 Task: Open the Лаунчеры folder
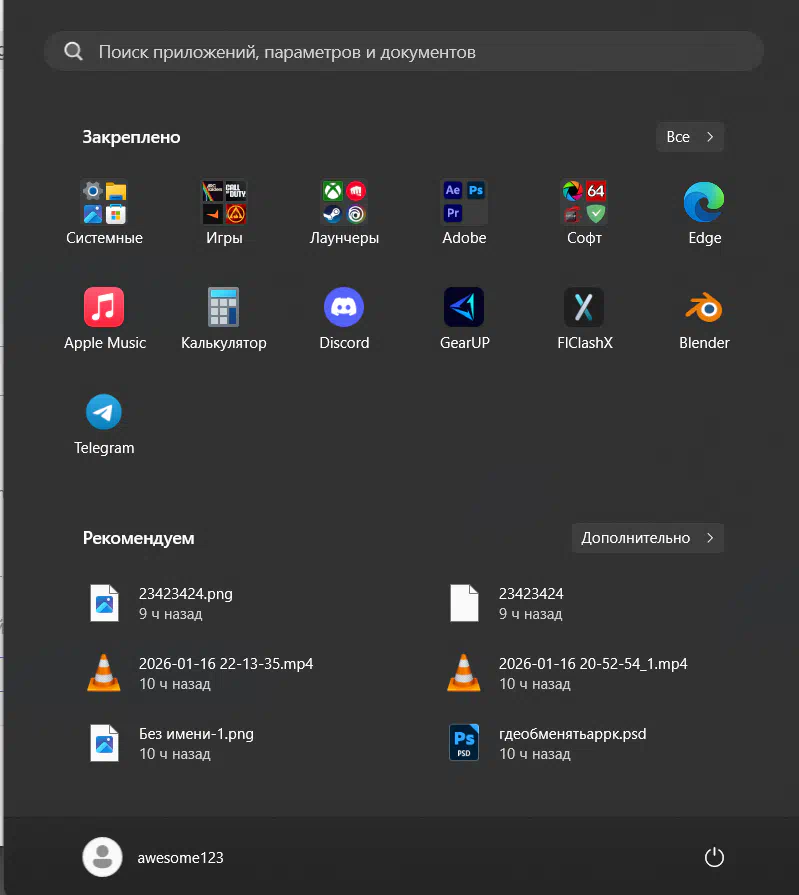(x=344, y=203)
